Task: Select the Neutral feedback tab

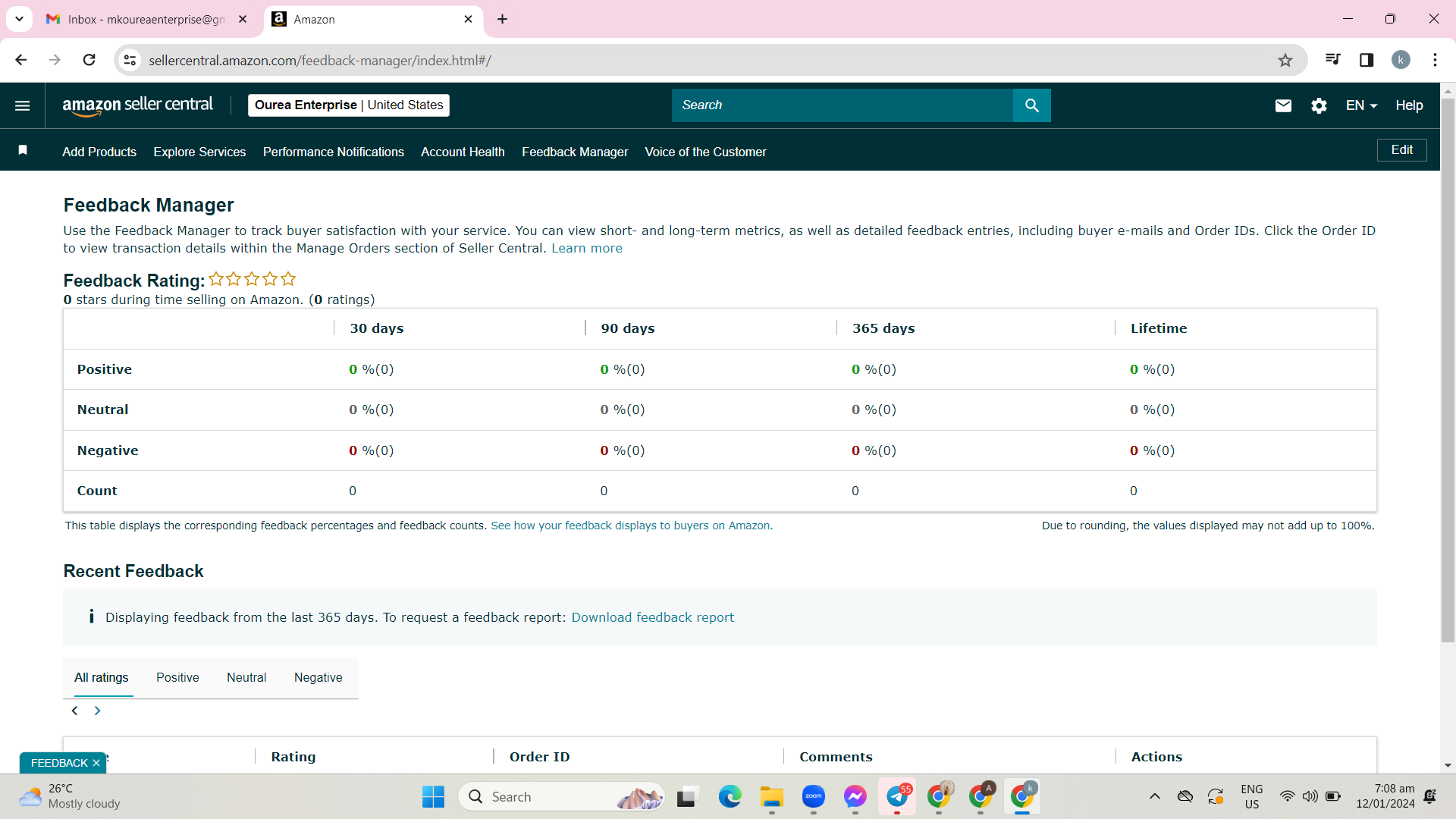Action: coord(246,677)
